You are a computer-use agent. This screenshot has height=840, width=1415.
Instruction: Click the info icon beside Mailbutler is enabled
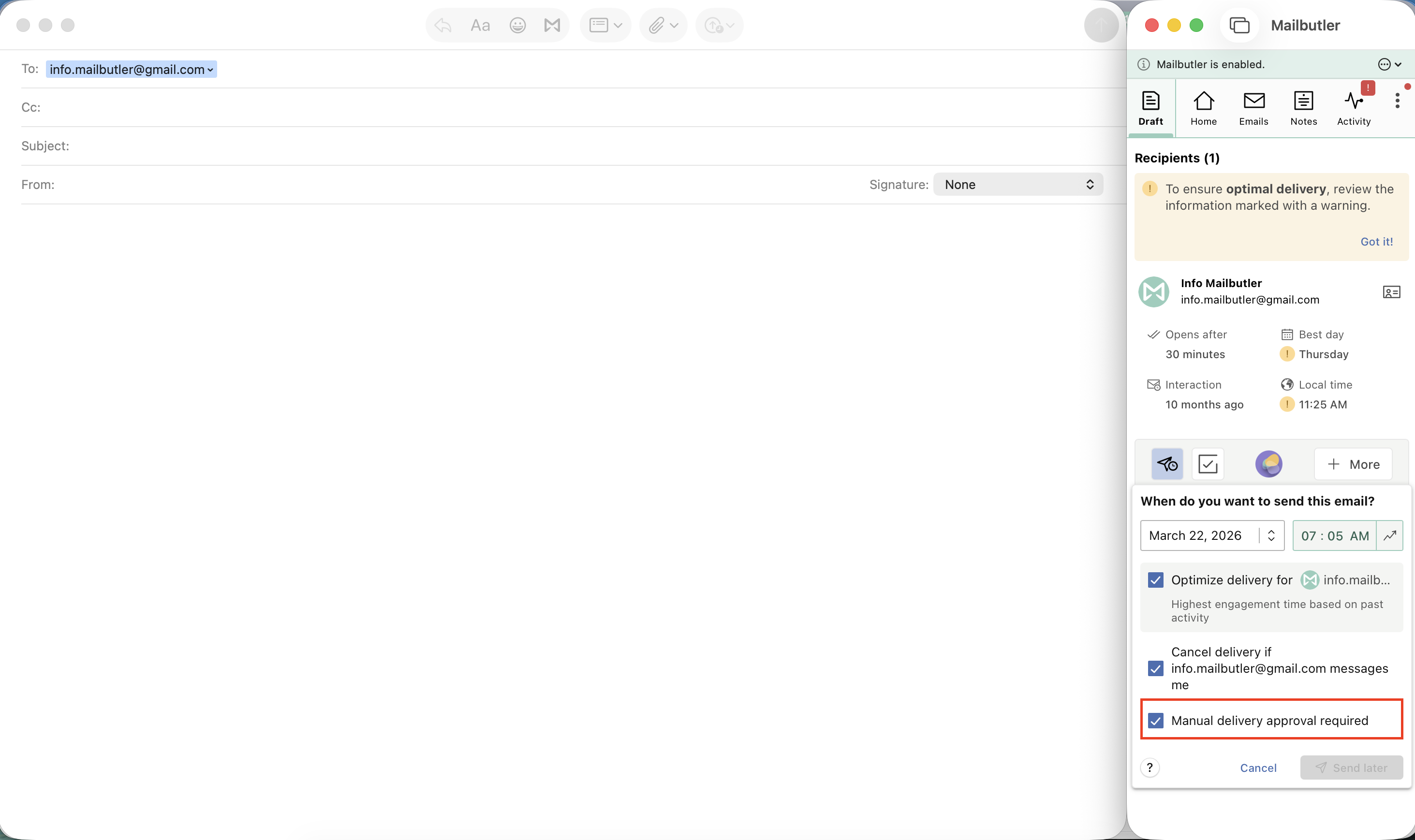pos(1143,64)
